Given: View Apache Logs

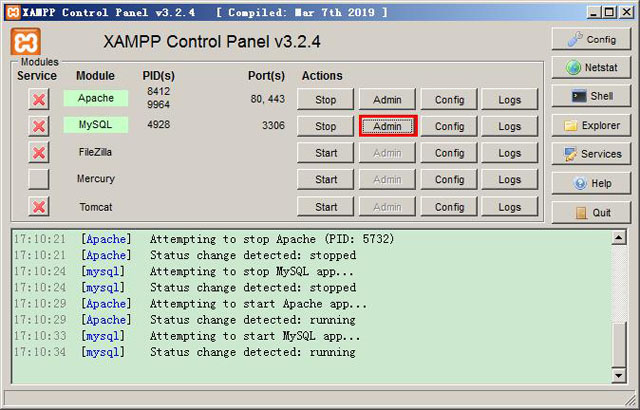Looking at the screenshot, I should [x=509, y=100].
